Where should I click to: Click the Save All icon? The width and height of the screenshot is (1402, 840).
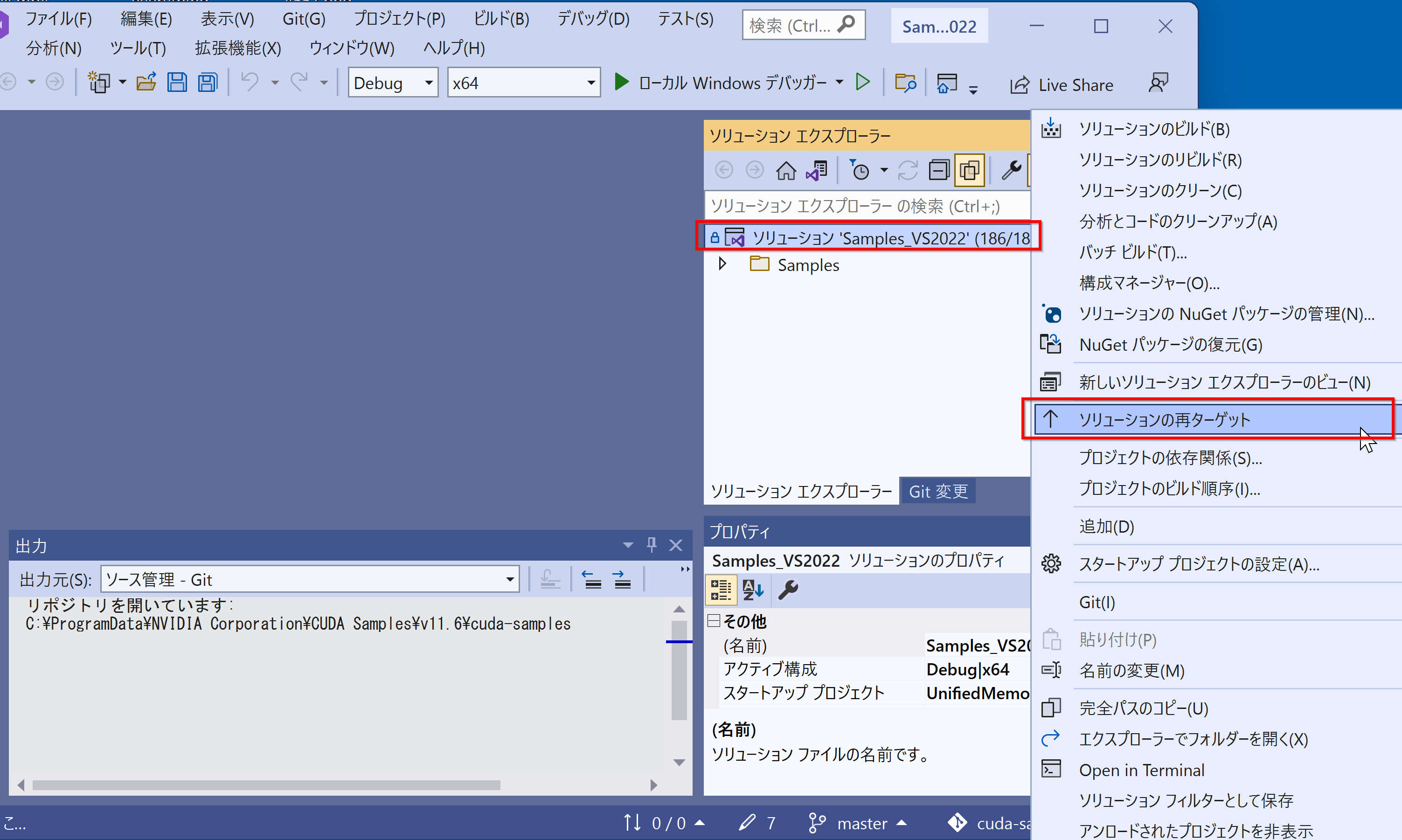(x=208, y=83)
